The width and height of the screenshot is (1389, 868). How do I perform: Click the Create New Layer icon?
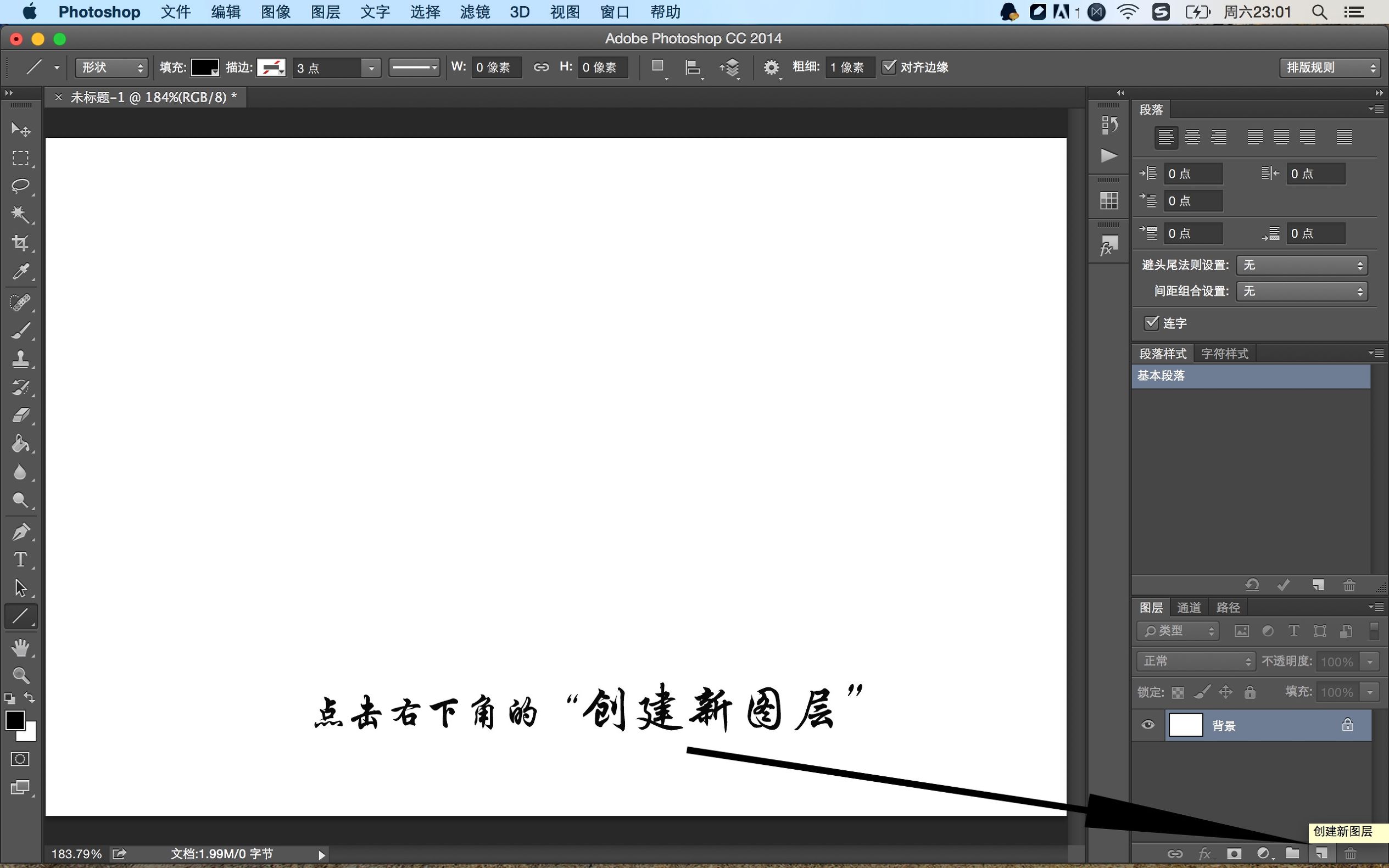[x=1321, y=853]
